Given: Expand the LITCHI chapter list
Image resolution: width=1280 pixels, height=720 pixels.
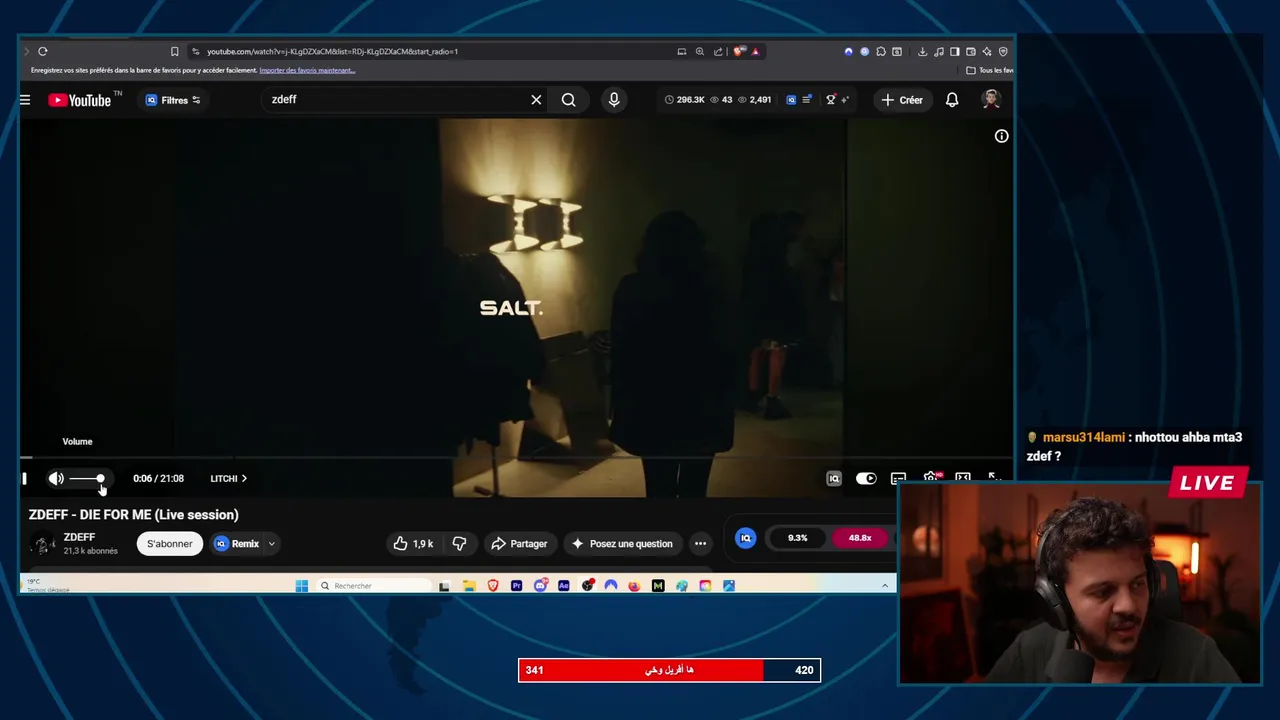Looking at the screenshot, I should point(228,478).
